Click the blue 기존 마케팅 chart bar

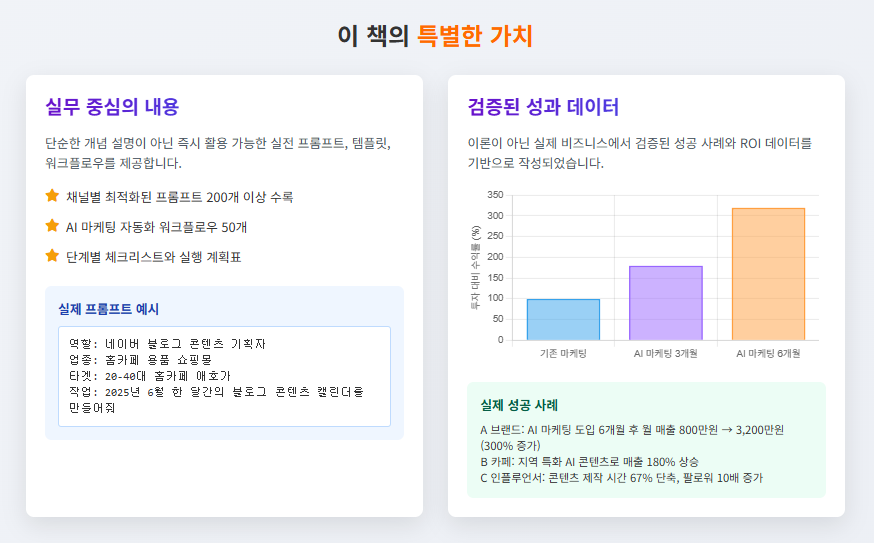(563, 320)
